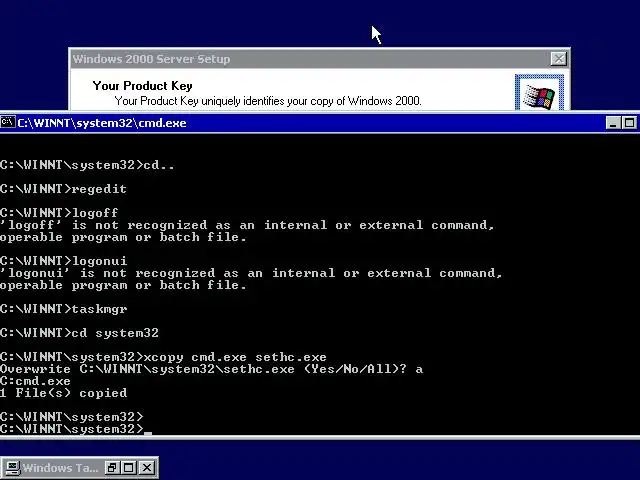Click the 'C:\WINNT>logoff' command line
This screenshot has height=480, width=640.
tap(59, 213)
